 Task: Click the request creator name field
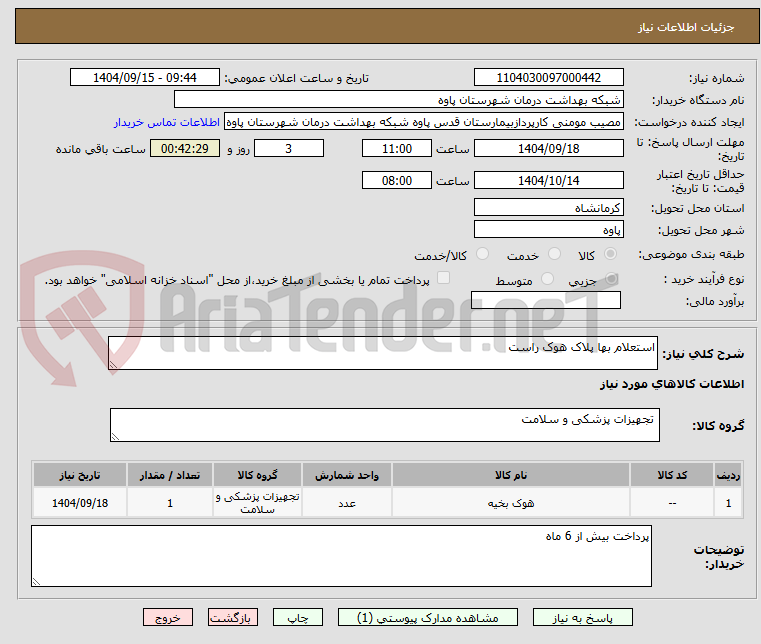tap(424, 122)
